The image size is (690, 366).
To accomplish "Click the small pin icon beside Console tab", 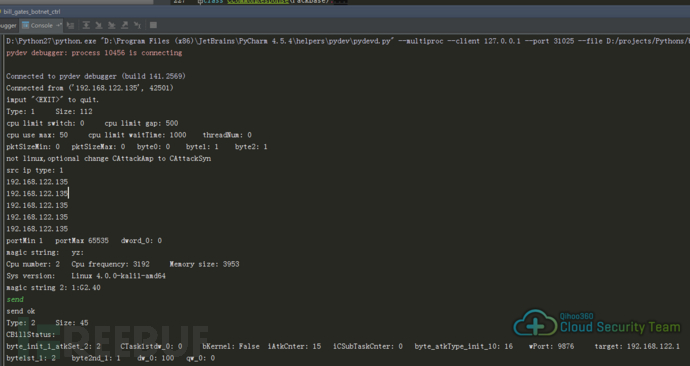I will [x=58, y=25].
